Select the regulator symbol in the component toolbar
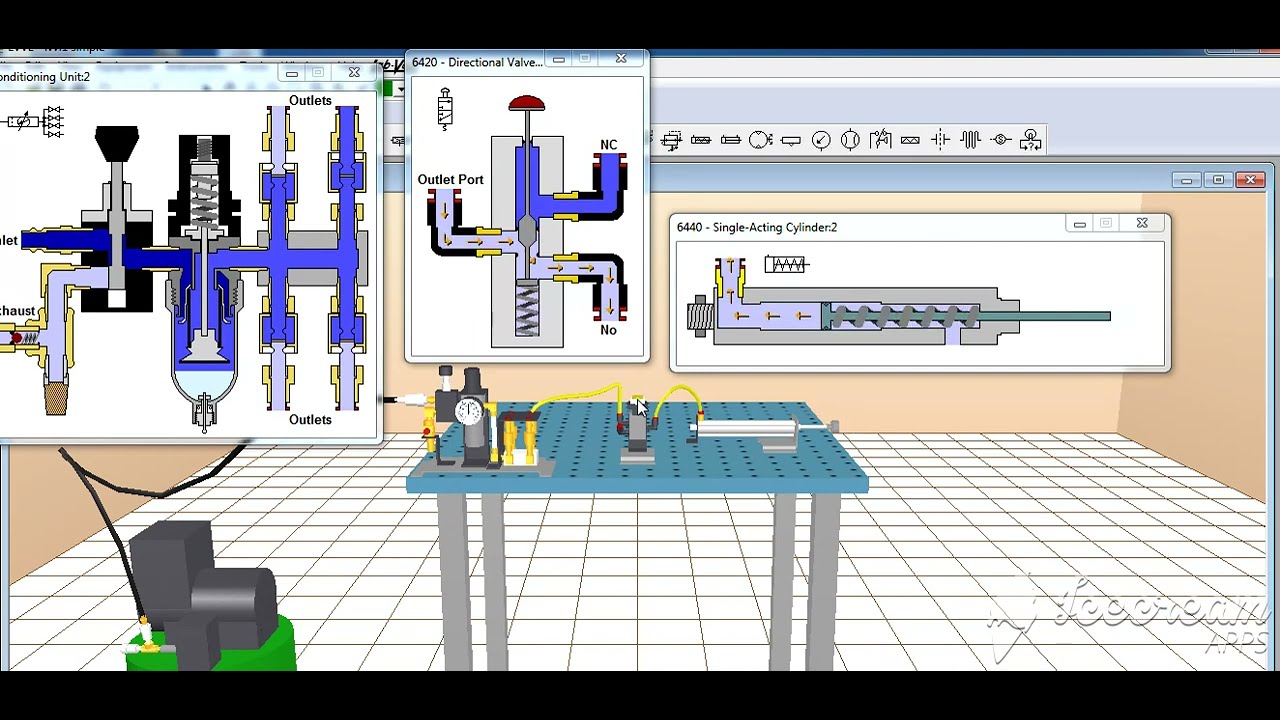 671,140
